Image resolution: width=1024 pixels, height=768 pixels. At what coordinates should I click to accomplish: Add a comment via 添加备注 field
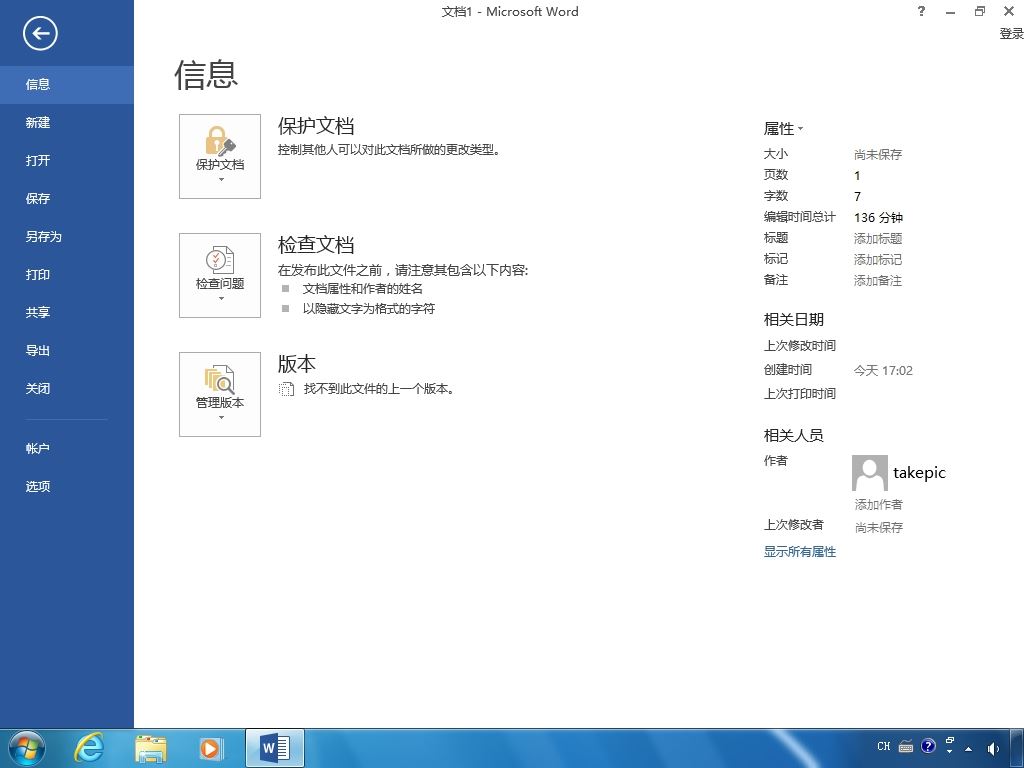(878, 281)
